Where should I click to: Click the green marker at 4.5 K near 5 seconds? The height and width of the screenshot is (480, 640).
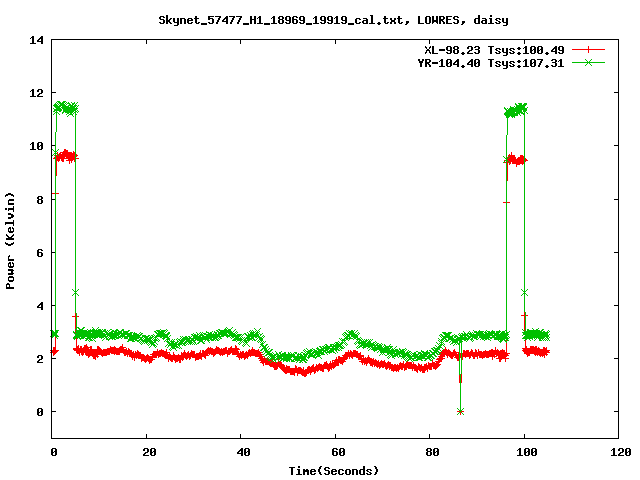pos(75,293)
